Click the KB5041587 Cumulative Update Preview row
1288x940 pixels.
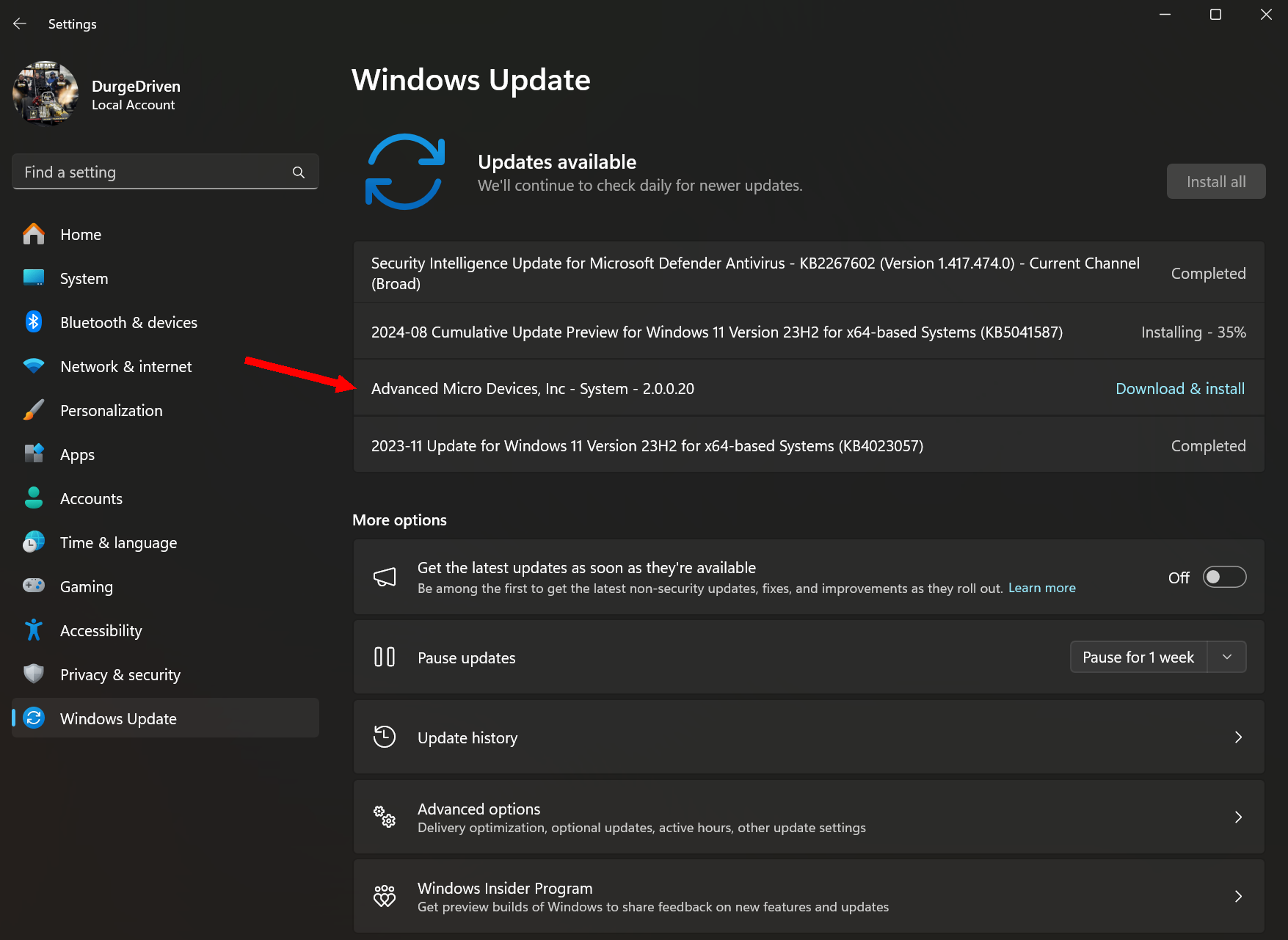coord(809,332)
